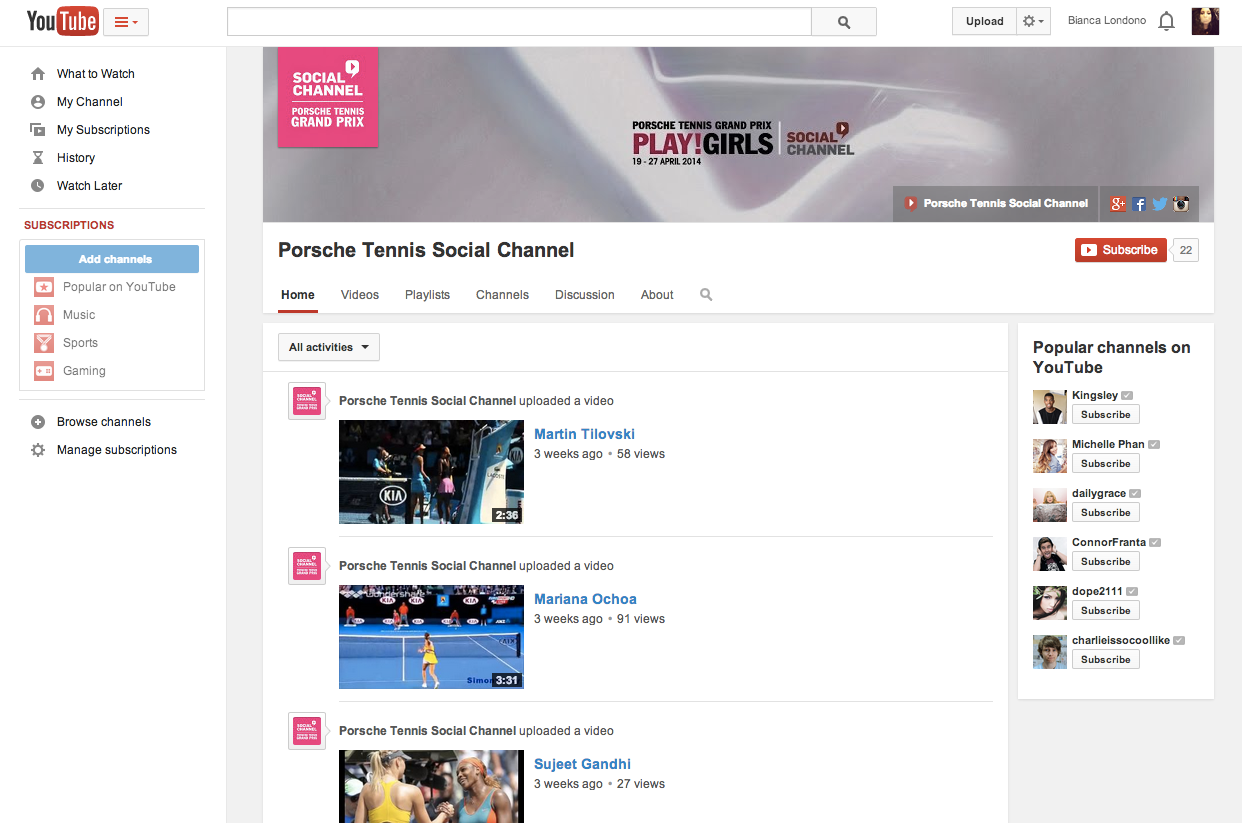Subscribe to ConnorFranta channel
The width and height of the screenshot is (1242, 823).
(1105, 562)
